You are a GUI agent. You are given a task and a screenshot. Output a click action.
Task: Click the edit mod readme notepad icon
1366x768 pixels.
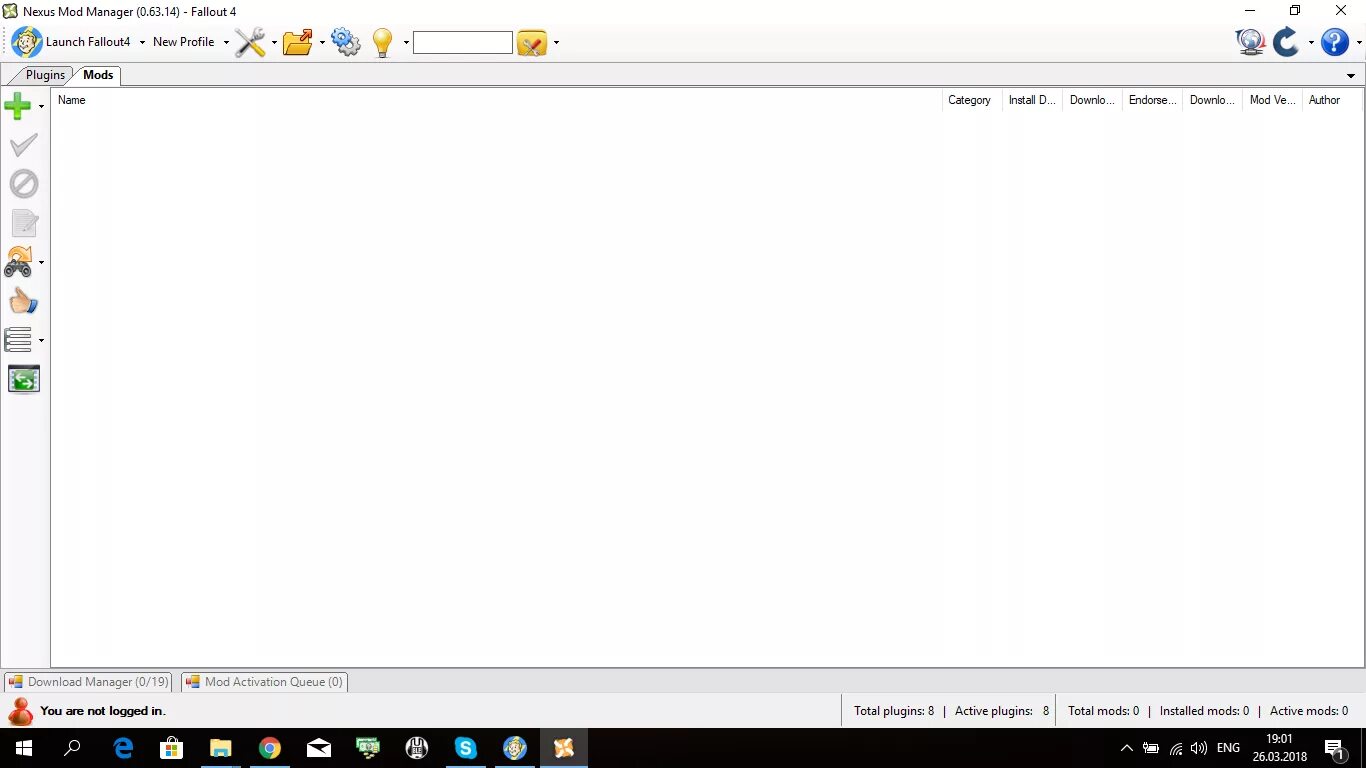23,223
